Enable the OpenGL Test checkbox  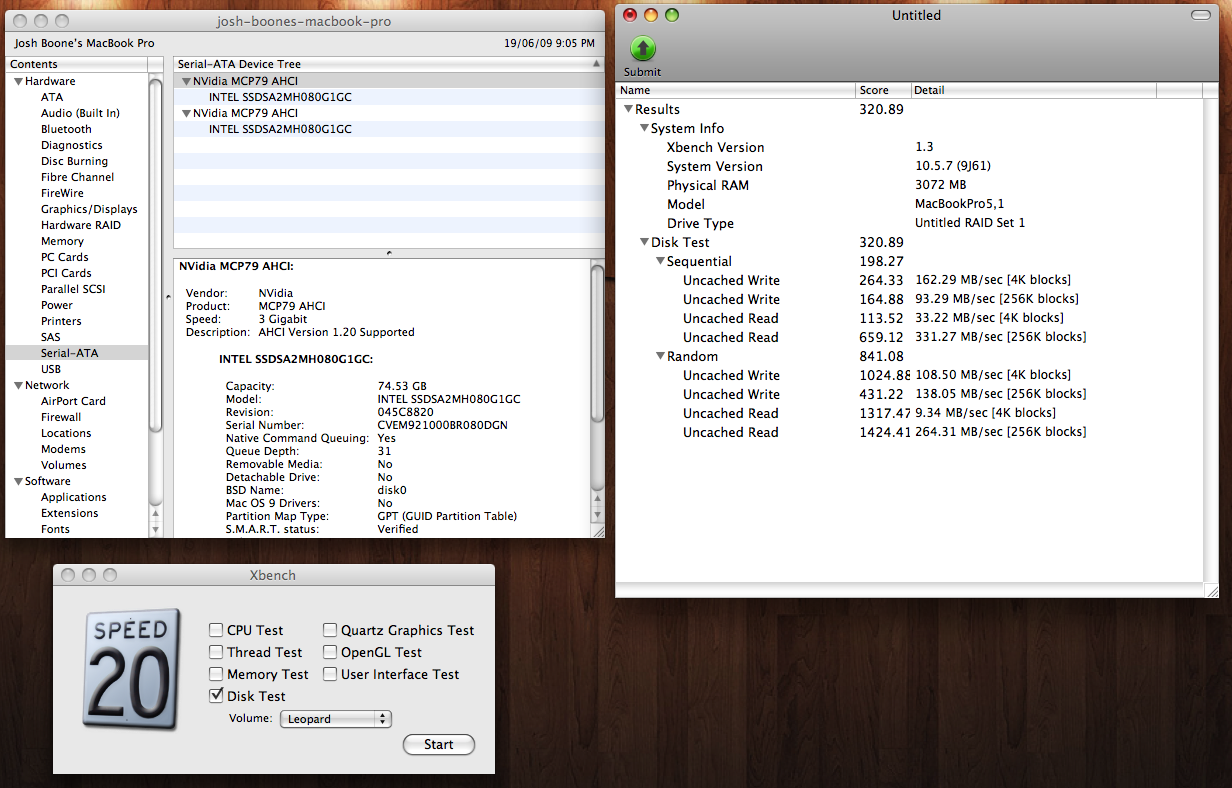[330, 652]
